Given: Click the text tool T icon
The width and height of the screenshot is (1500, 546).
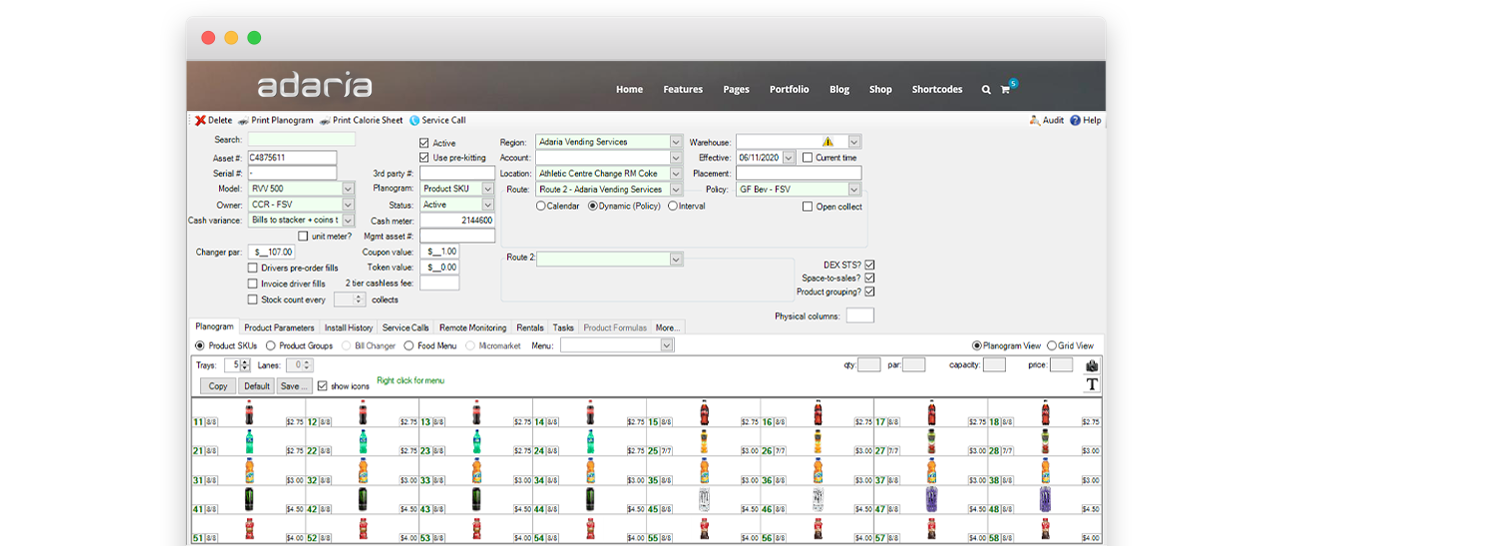Looking at the screenshot, I should [x=1091, y=384].
